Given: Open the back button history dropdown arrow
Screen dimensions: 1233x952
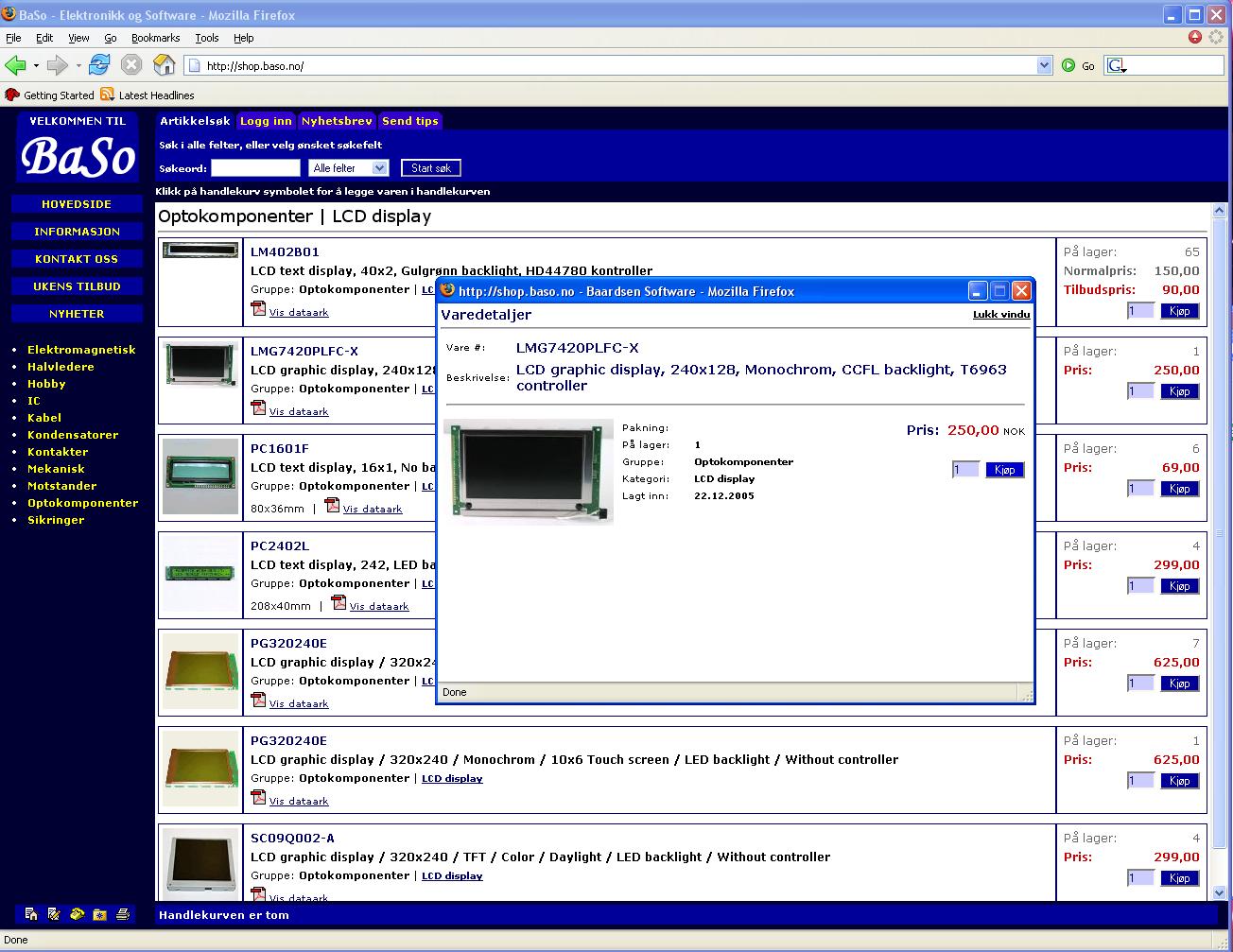Looking at the screenshot, I should coord(36,65).
